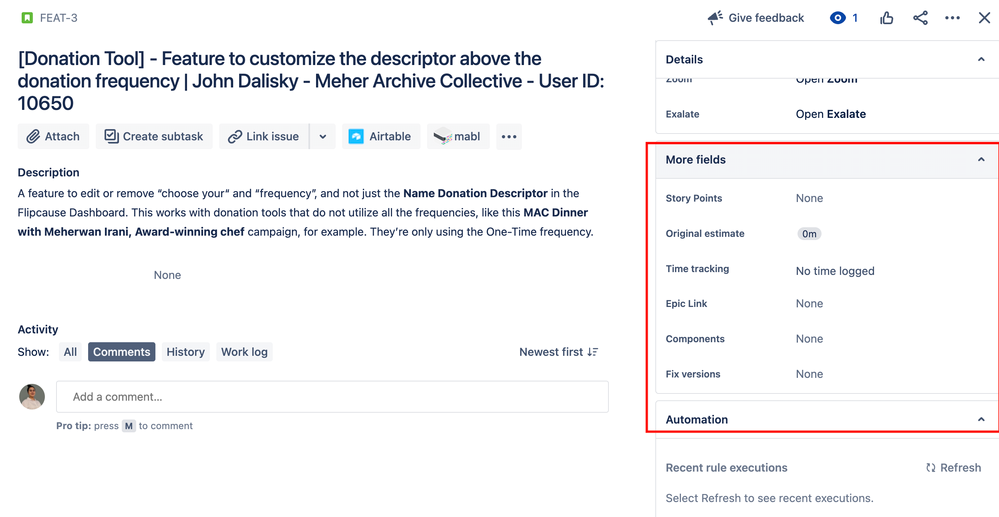Close the issue view with the X

(x=984, y=18)
